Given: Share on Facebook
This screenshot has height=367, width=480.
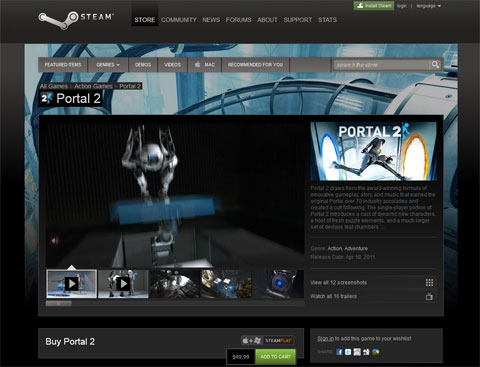Looking at the screenshot, I should point(339,352).
